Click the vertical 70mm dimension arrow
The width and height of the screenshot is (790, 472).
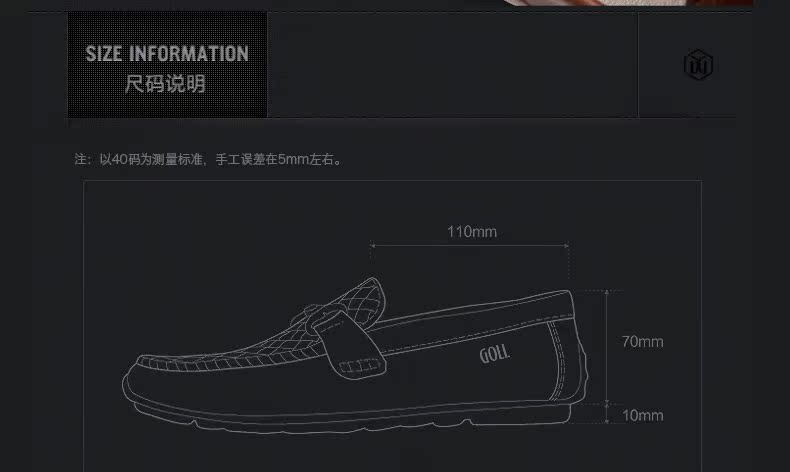point(607,347)
